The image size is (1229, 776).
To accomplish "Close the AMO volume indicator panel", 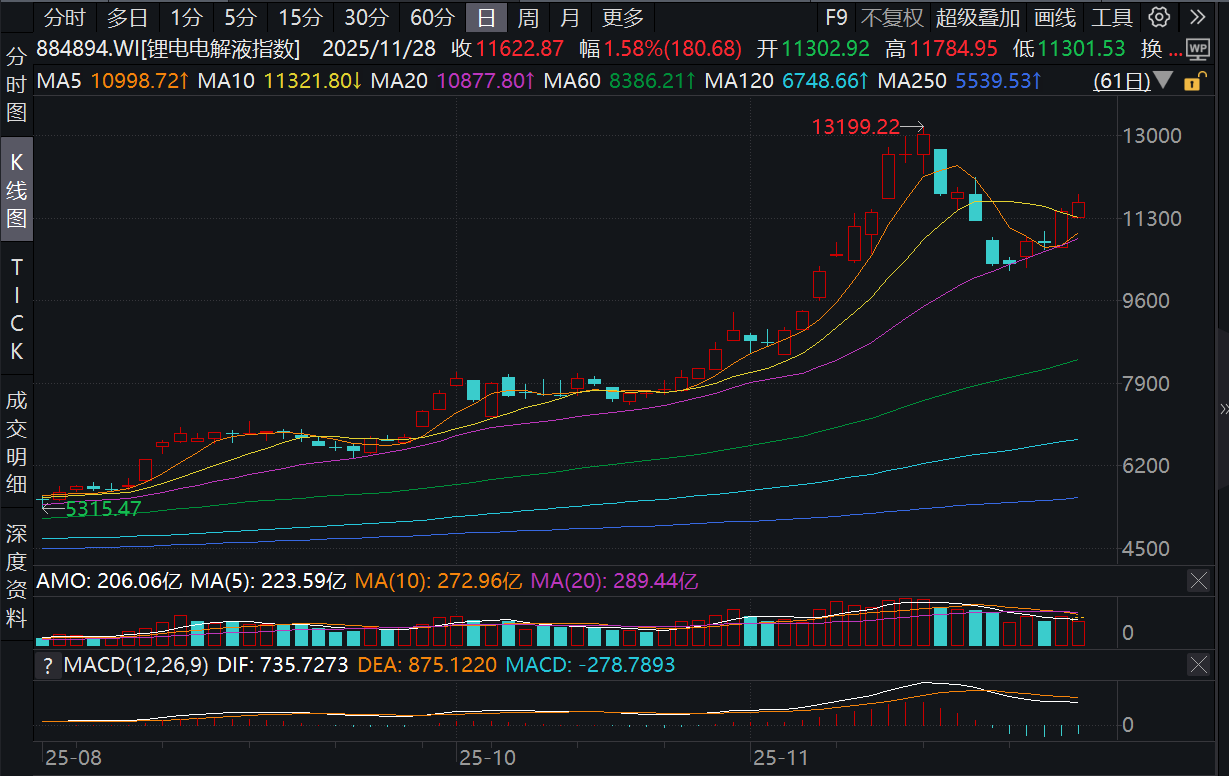I will coord(1197,581).
